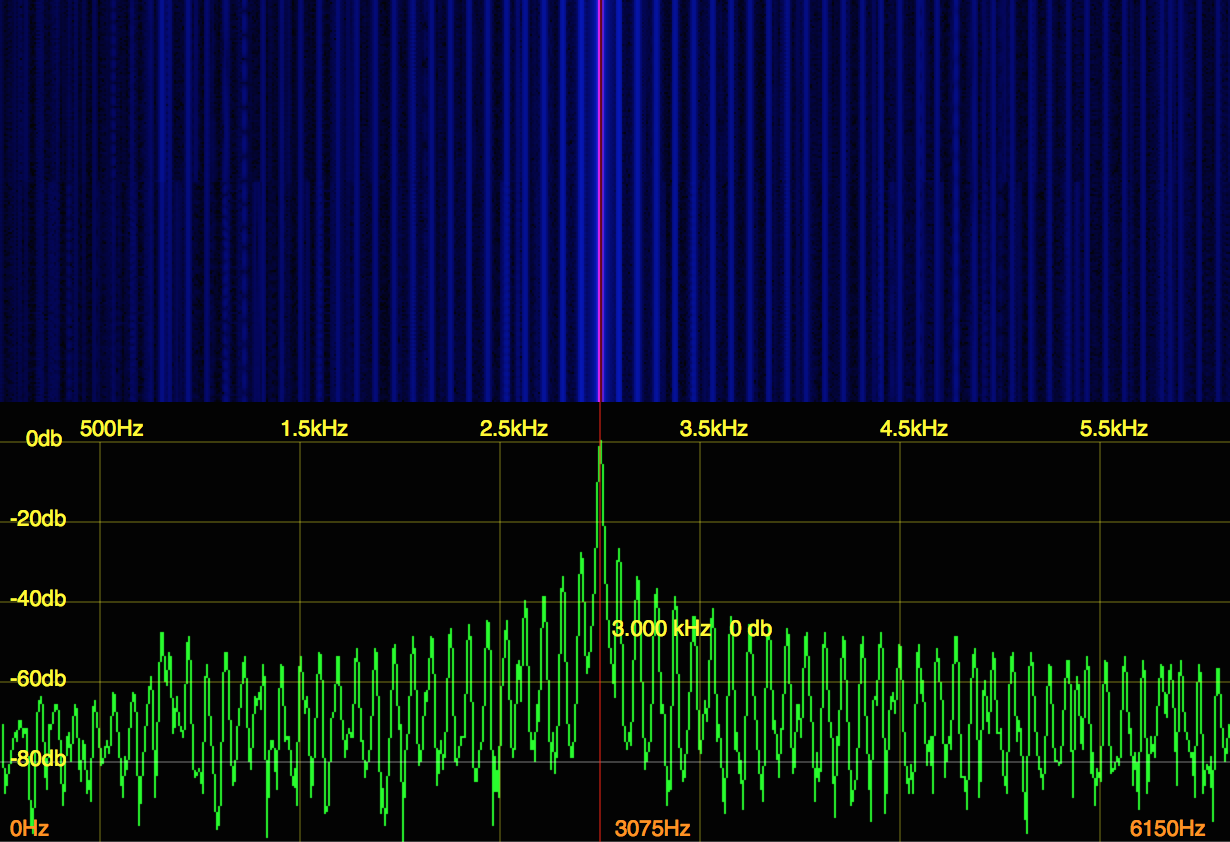Click the magenta peak line in the waterfall
The height and width of the screenshot is (842, 1230).
click(600, 200)
